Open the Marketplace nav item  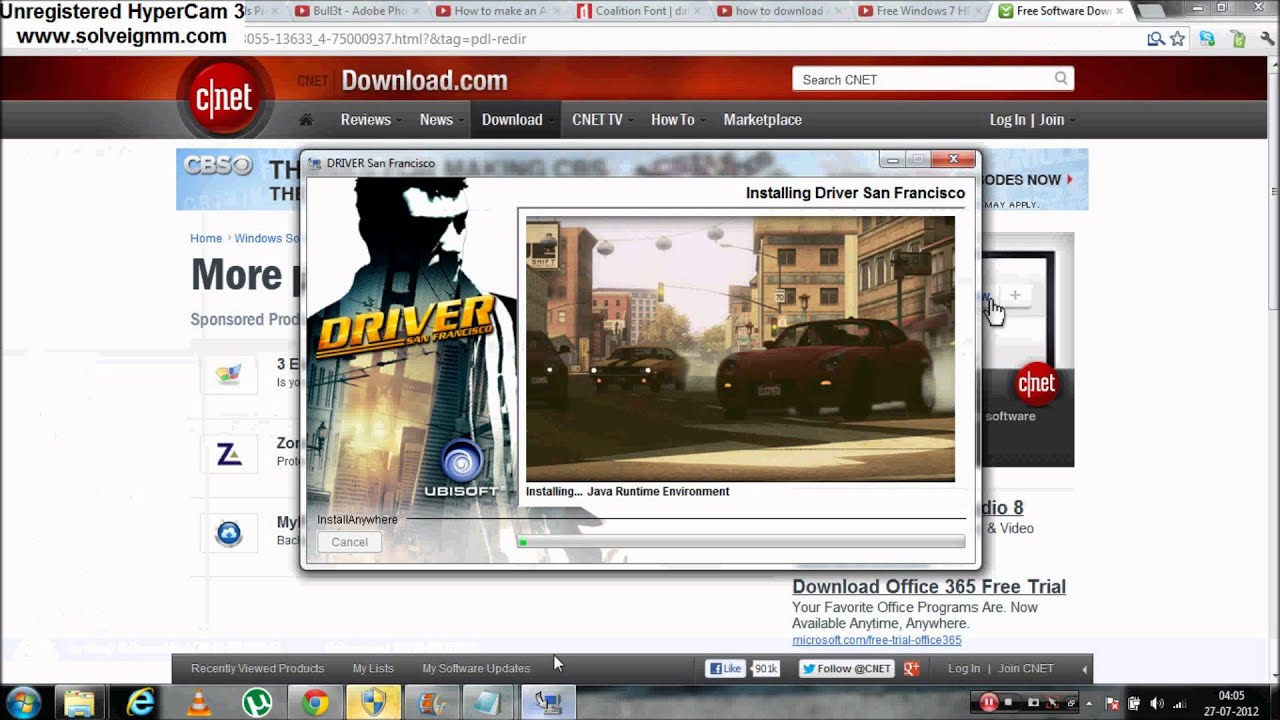(762, 119)
